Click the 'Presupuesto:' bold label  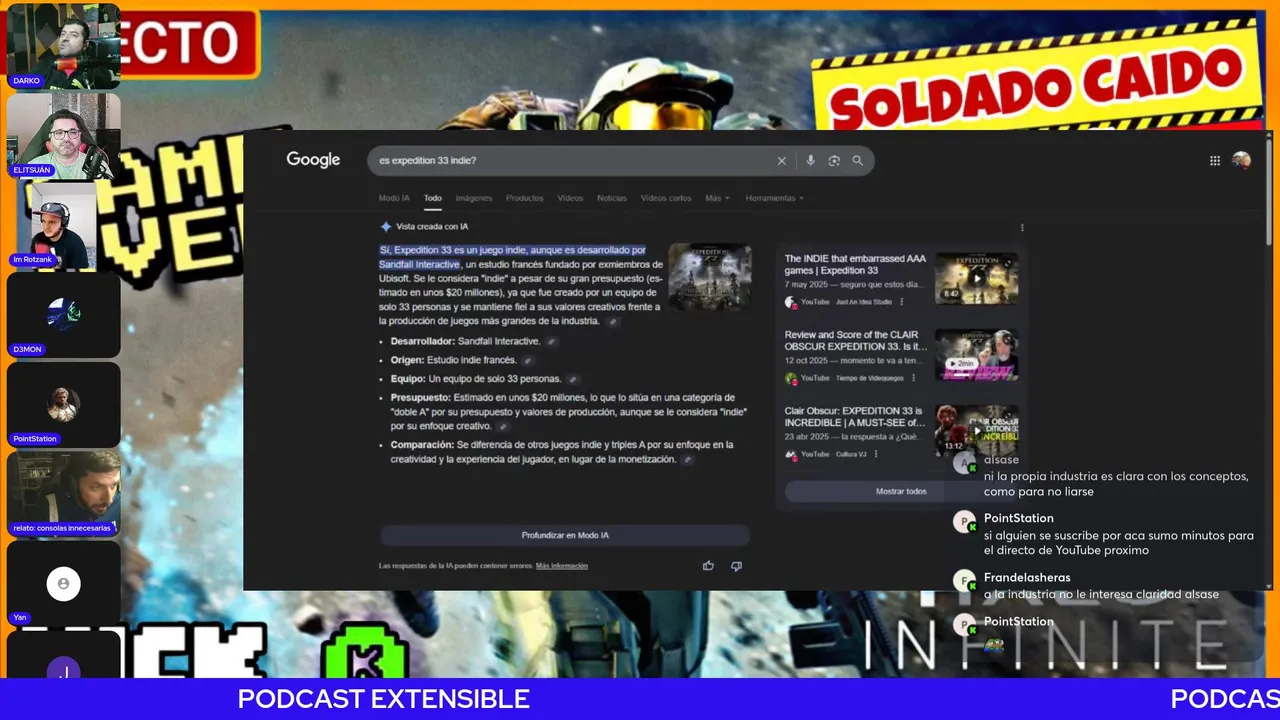click(x=420, y=398)
